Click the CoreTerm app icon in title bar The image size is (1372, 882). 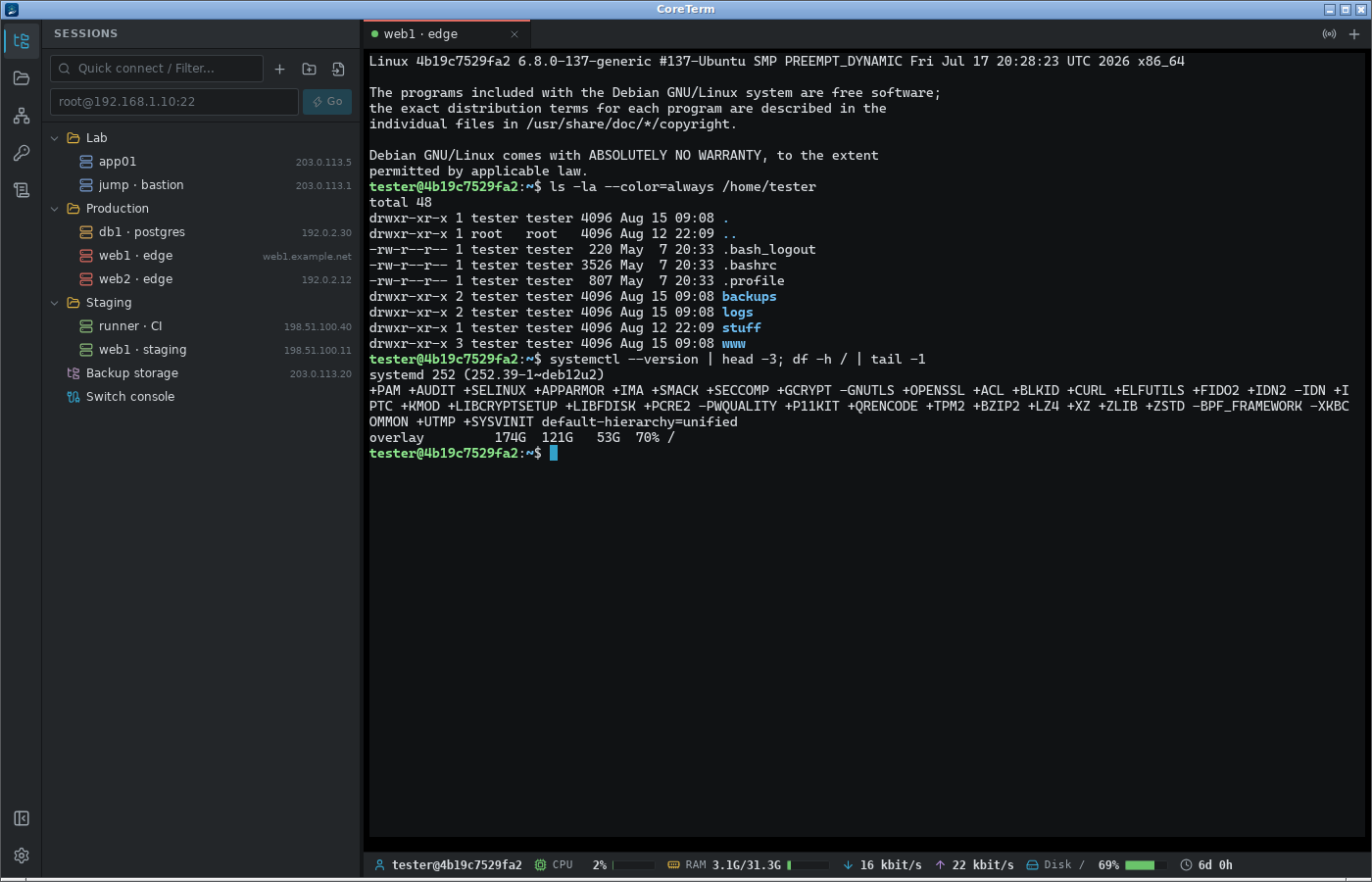pos(12,10)
